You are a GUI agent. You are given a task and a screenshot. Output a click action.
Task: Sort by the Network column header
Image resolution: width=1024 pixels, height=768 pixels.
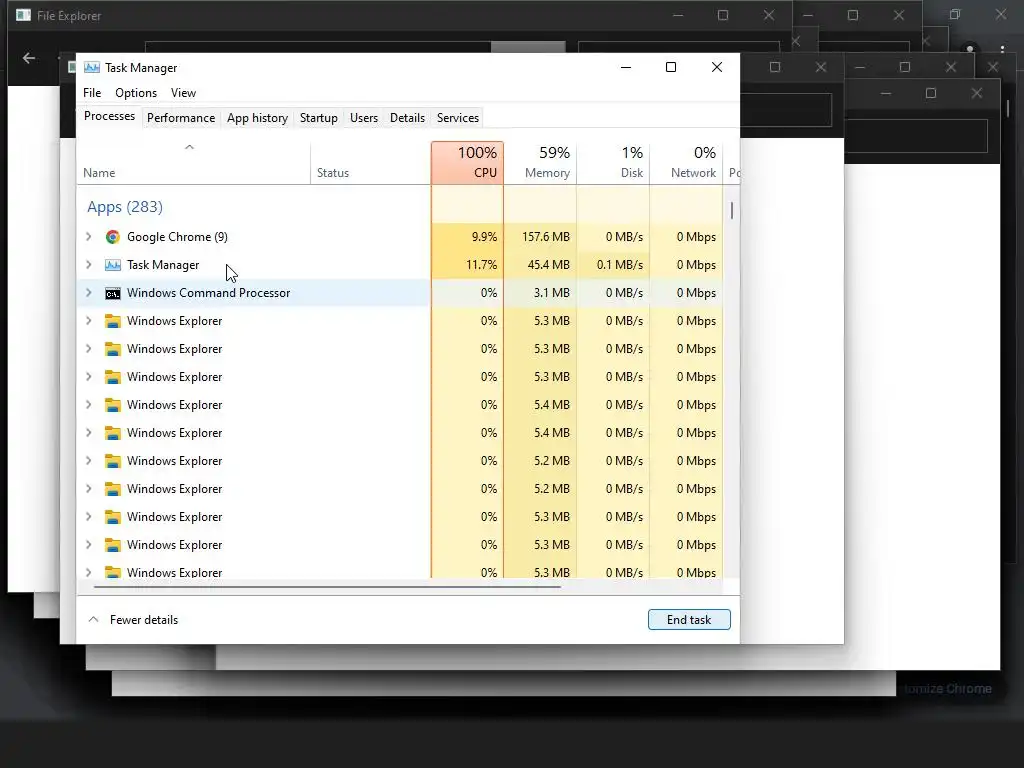click(x=686, y=163)
